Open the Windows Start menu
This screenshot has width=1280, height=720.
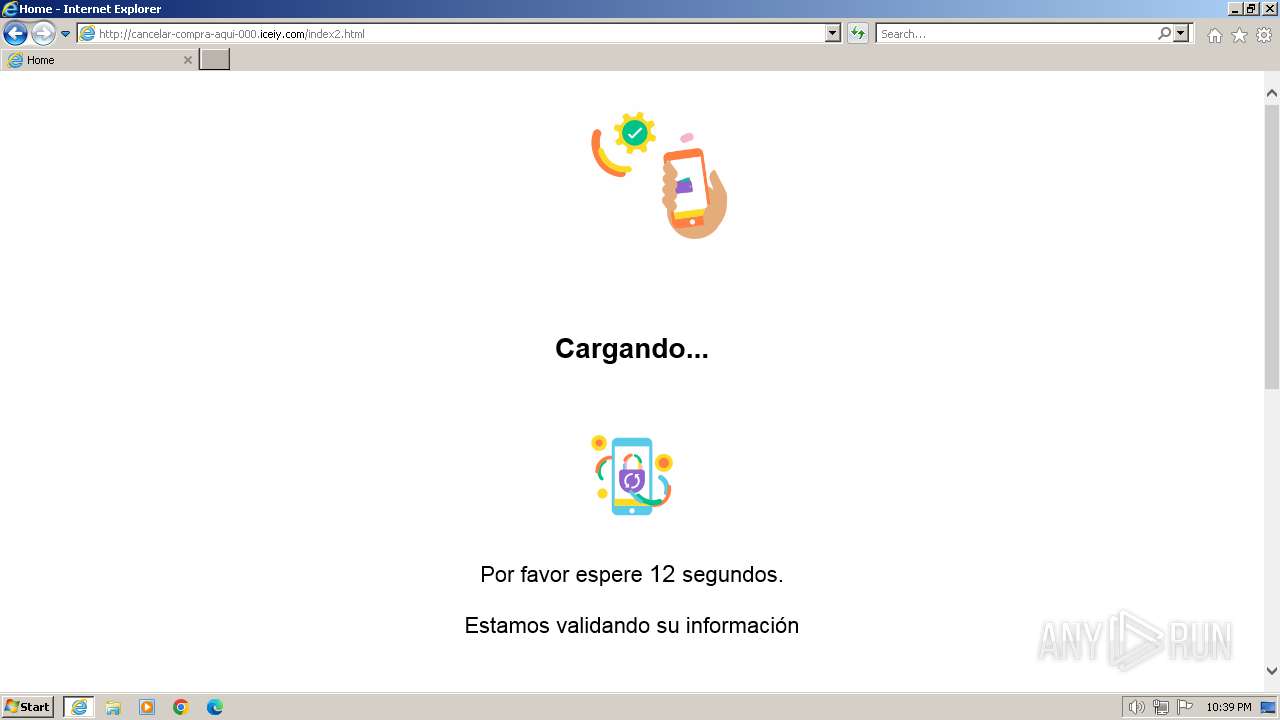[28, 707]
